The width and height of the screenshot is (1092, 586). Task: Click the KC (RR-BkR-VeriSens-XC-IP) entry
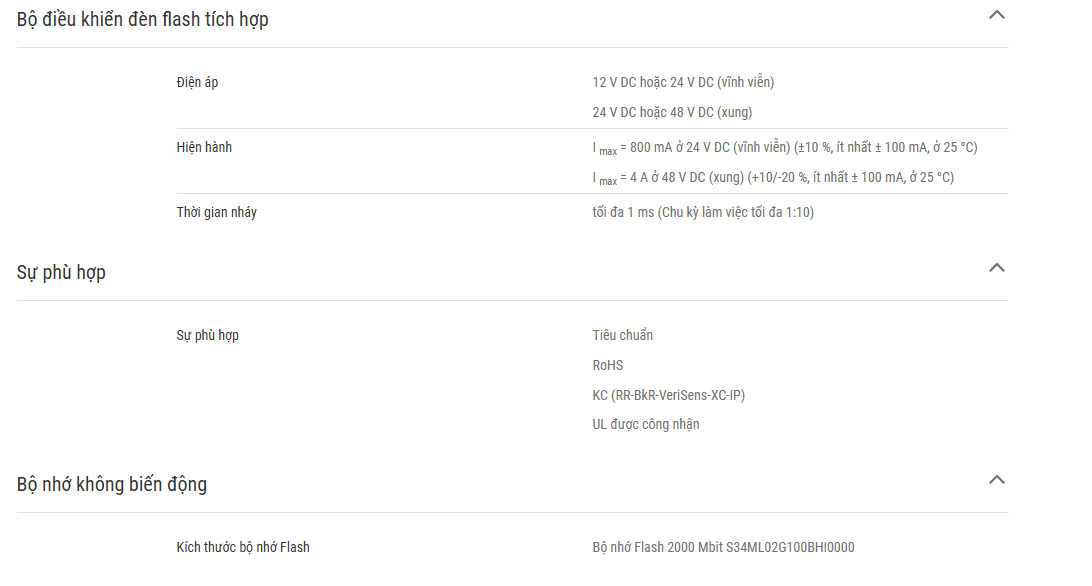click(669, 395)
